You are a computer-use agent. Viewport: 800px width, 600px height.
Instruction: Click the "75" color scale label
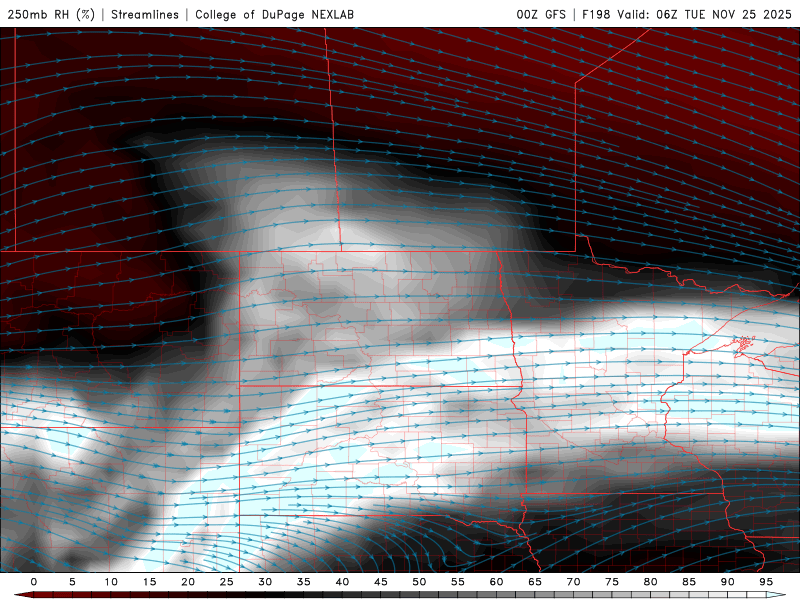point(611,582)
